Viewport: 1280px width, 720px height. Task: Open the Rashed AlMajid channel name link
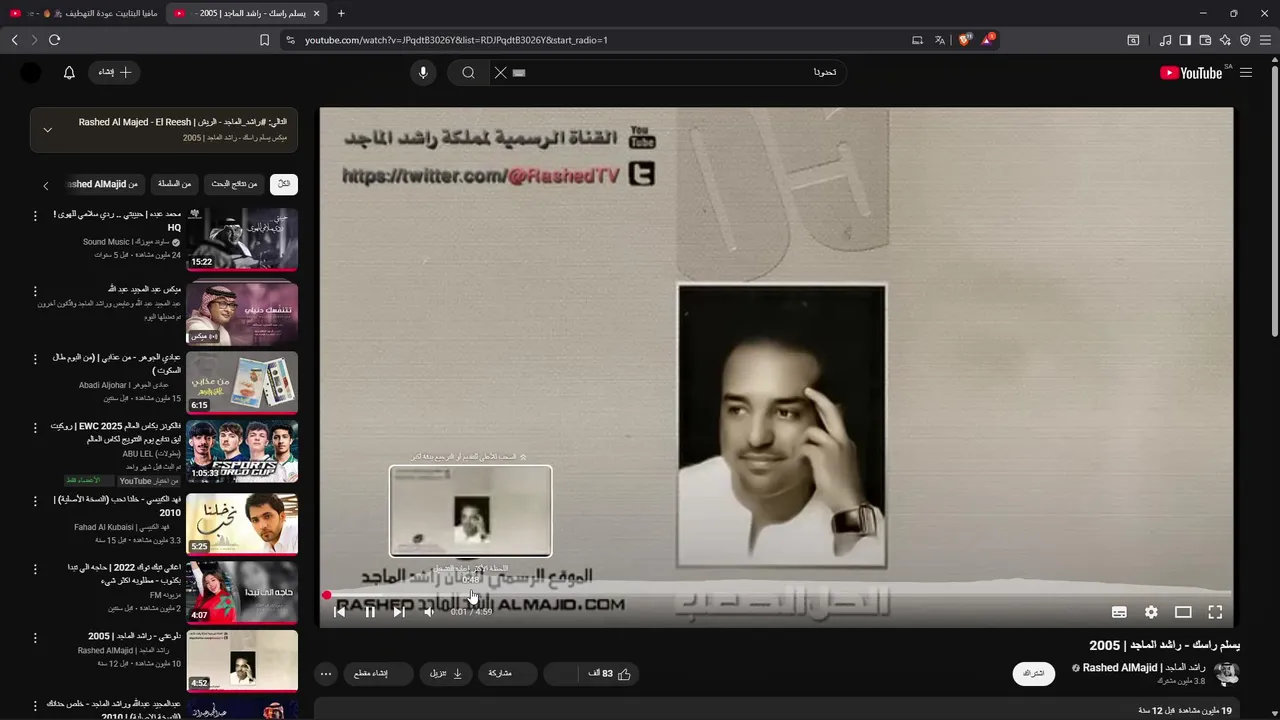[1145, 668]
